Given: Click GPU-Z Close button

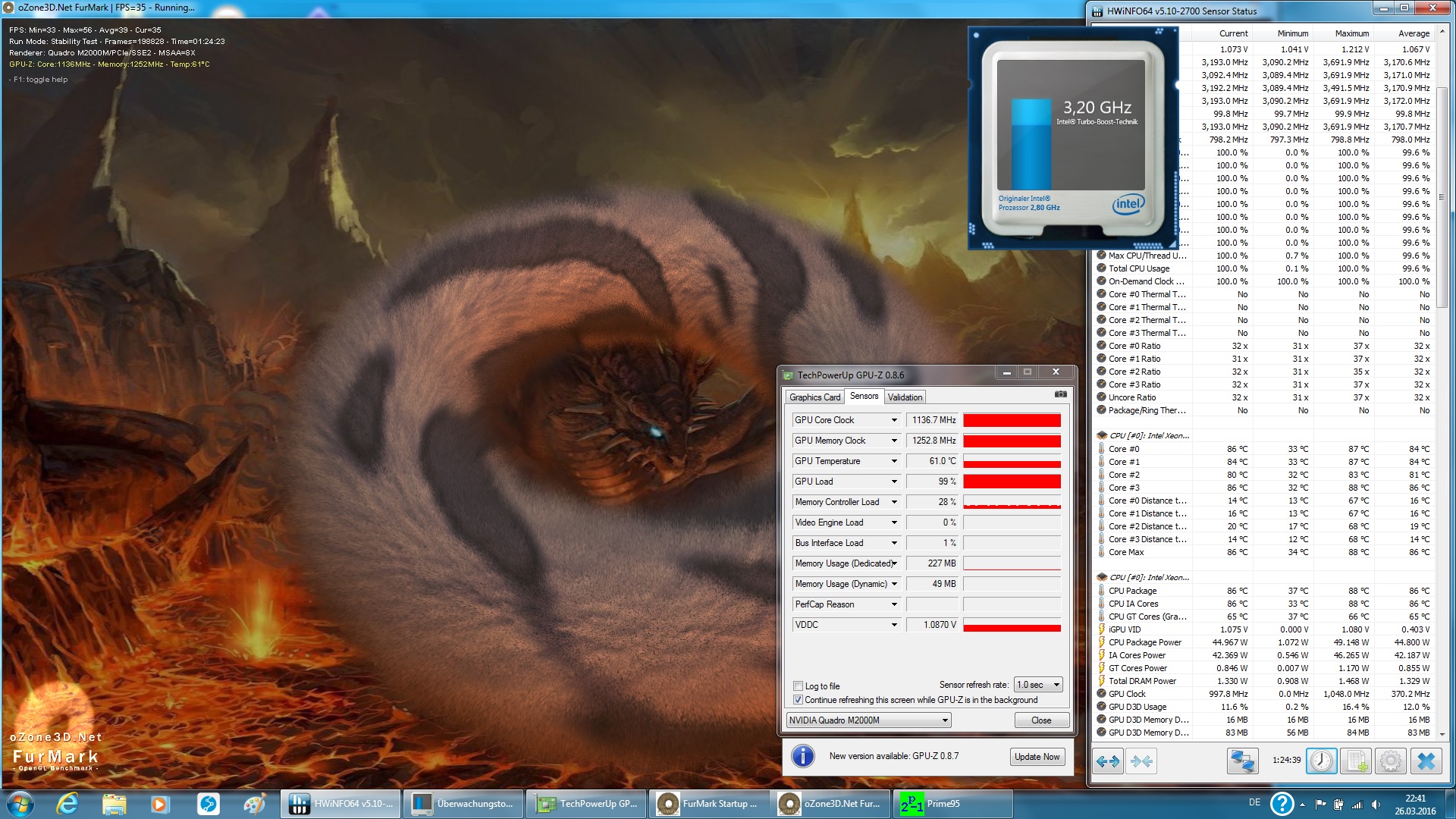Looking at the screenshot, I should click(x=1040, y=720).
